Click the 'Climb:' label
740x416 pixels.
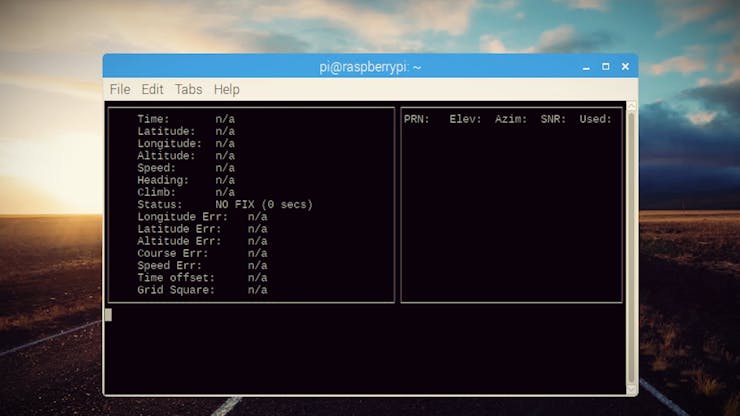156,192
